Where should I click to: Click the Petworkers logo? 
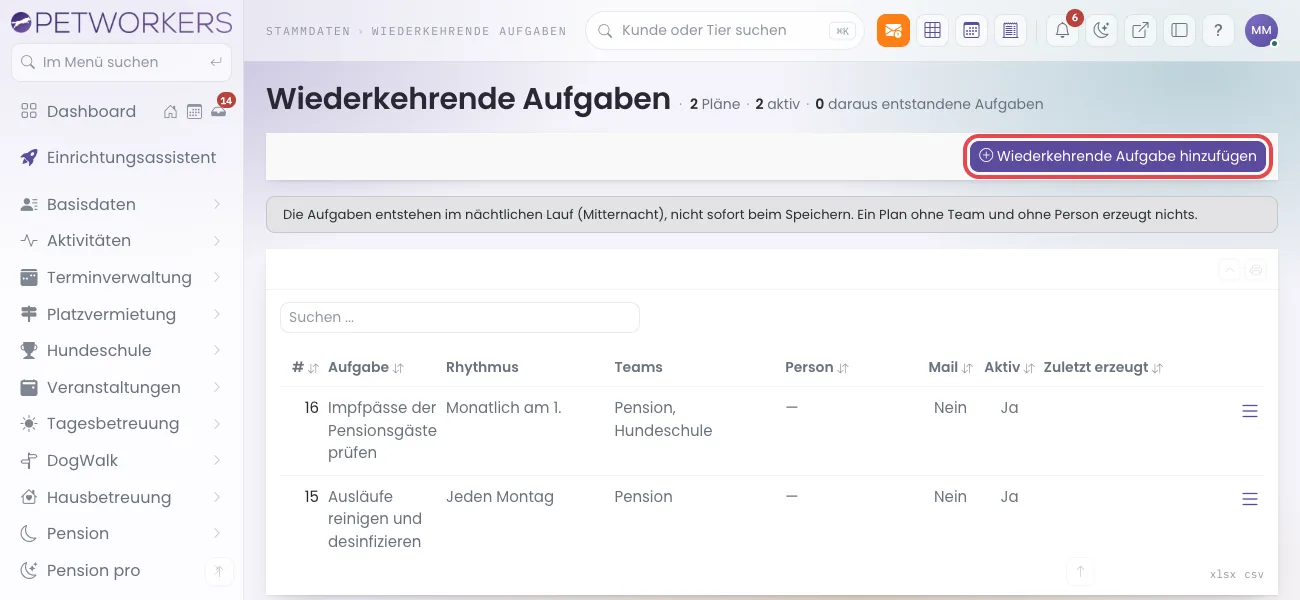point(121,21)
